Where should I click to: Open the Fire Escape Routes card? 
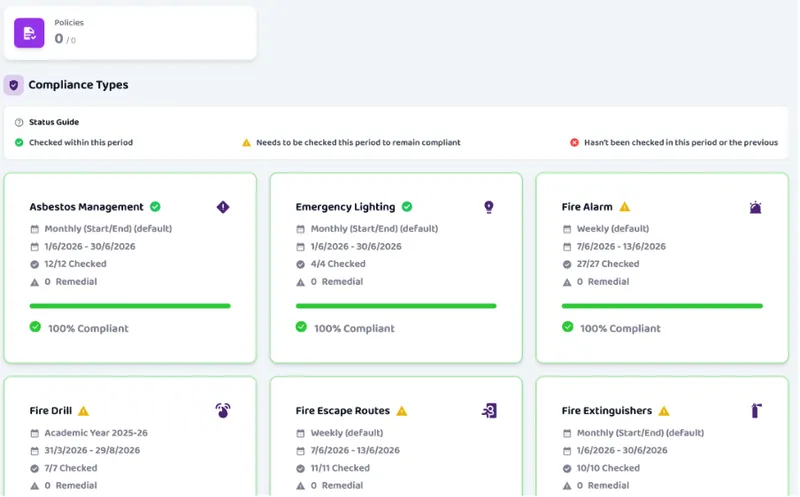pos(396,437)
